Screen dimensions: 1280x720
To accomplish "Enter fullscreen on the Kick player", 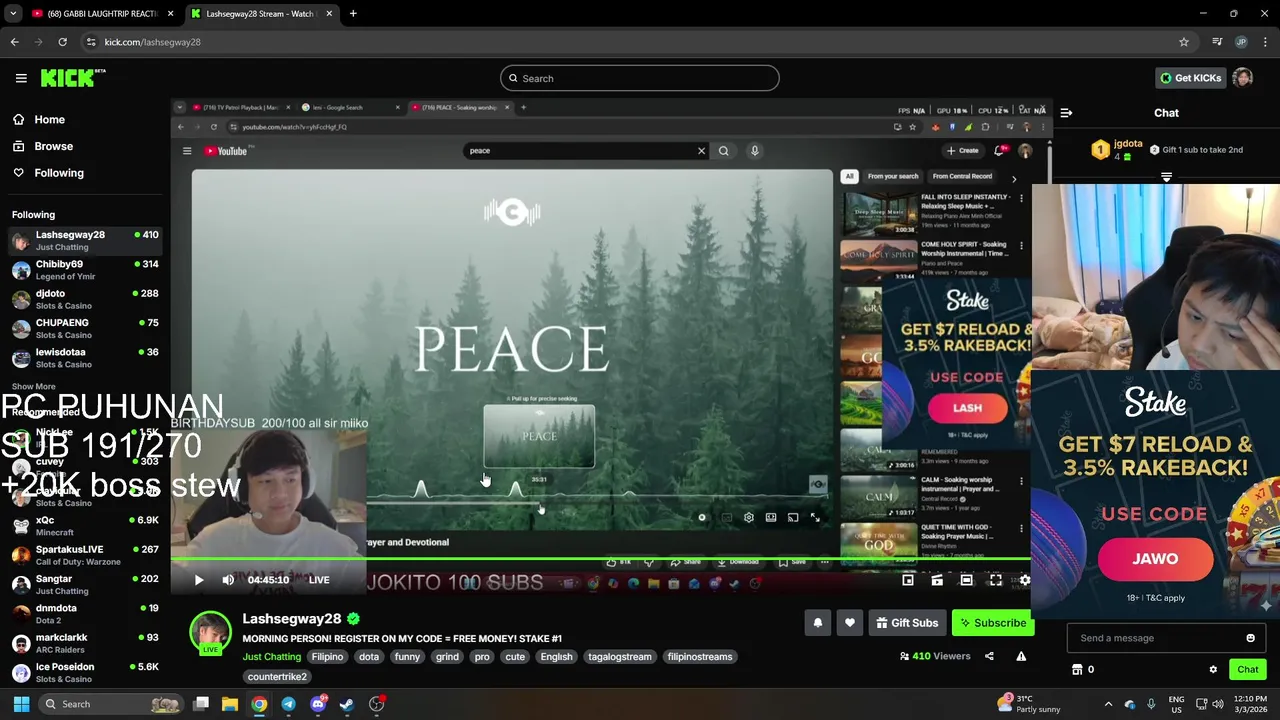I will click(996, 580).
